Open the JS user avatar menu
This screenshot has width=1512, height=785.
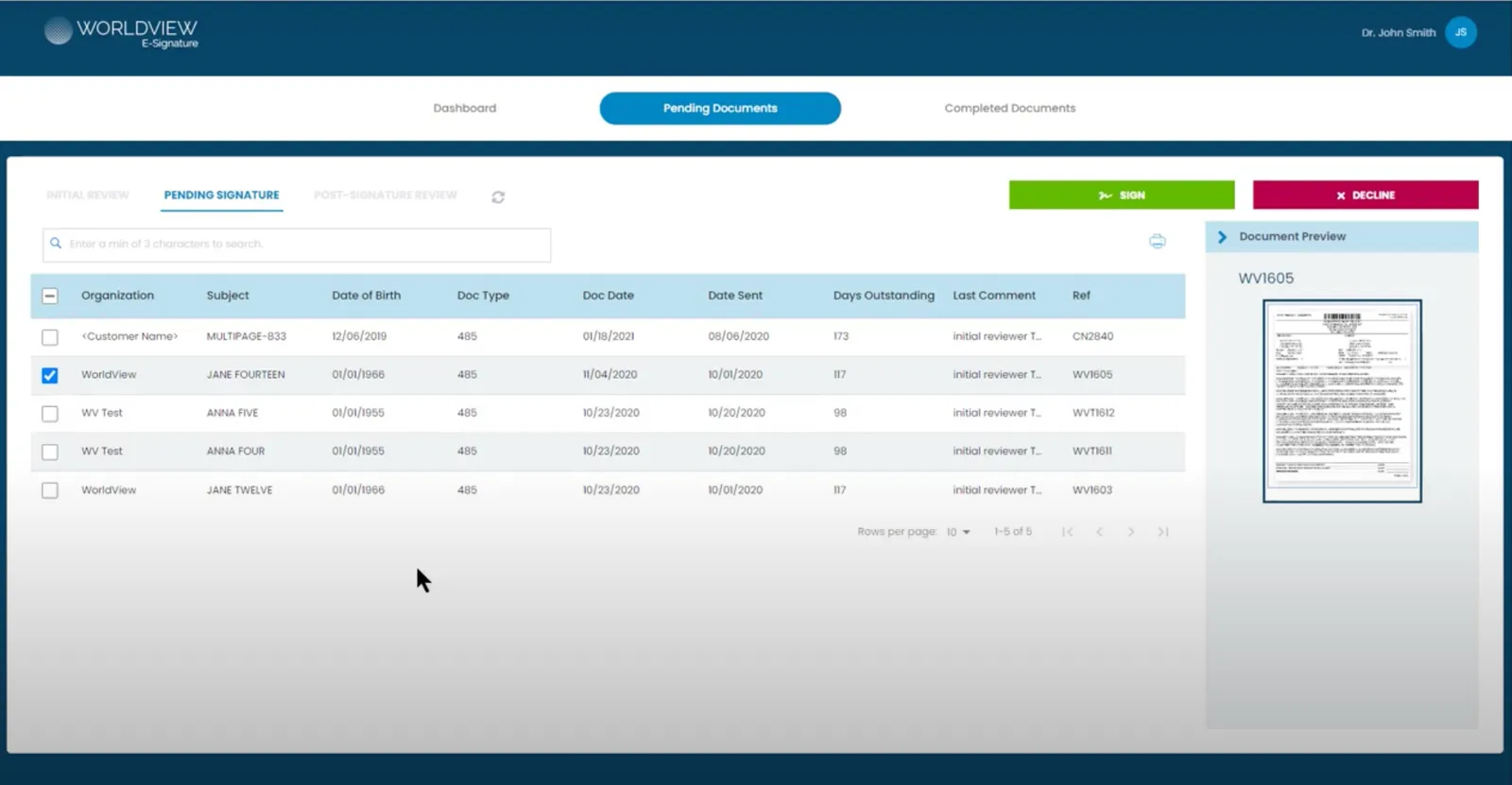[1460, 32]
